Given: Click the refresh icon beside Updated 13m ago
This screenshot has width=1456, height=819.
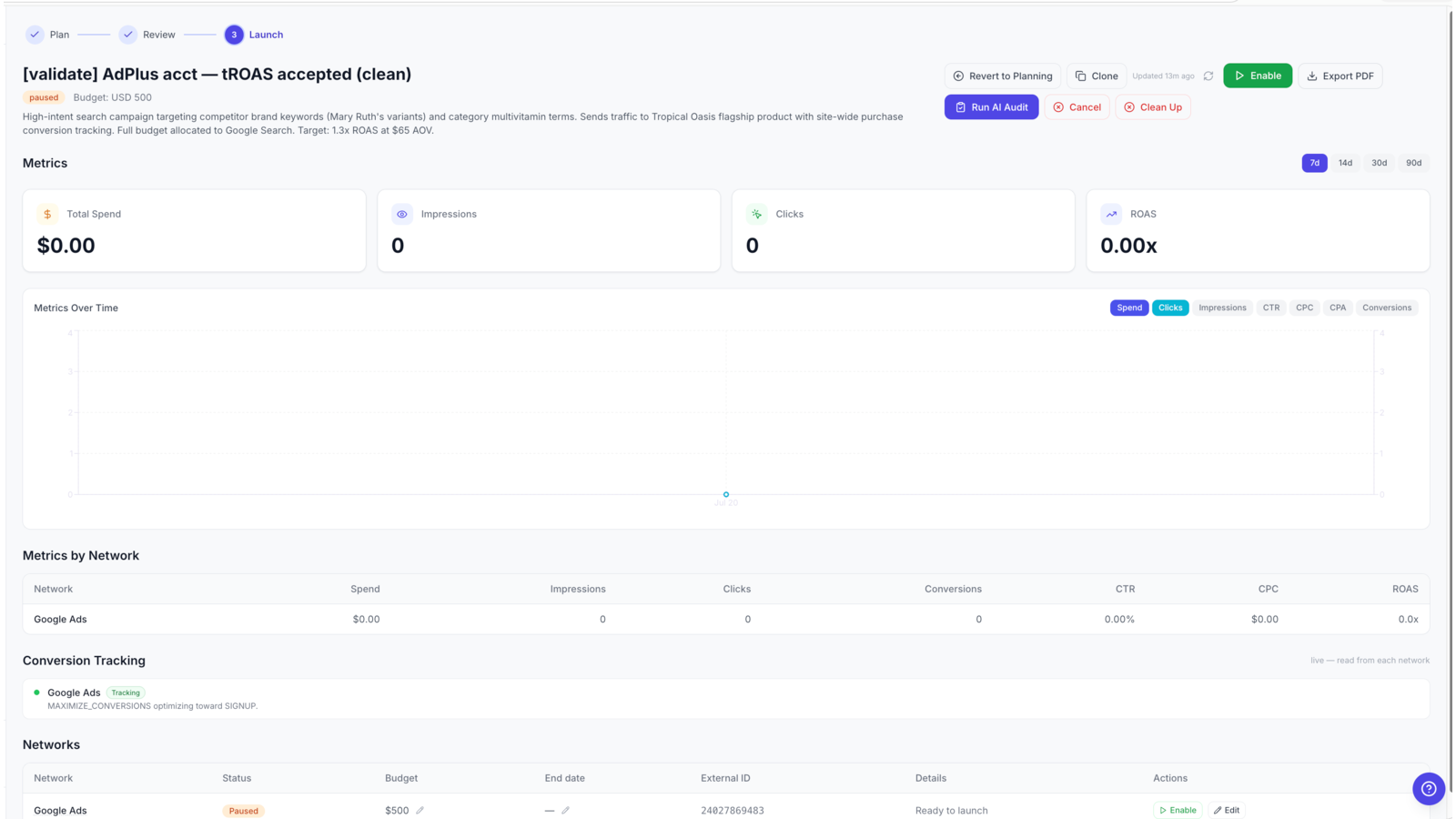Looking at the screenshot, I should pos(1208,76).
